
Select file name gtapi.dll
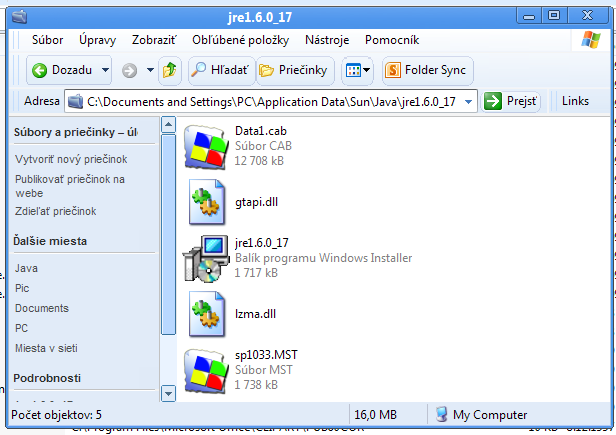pos(257,202)
